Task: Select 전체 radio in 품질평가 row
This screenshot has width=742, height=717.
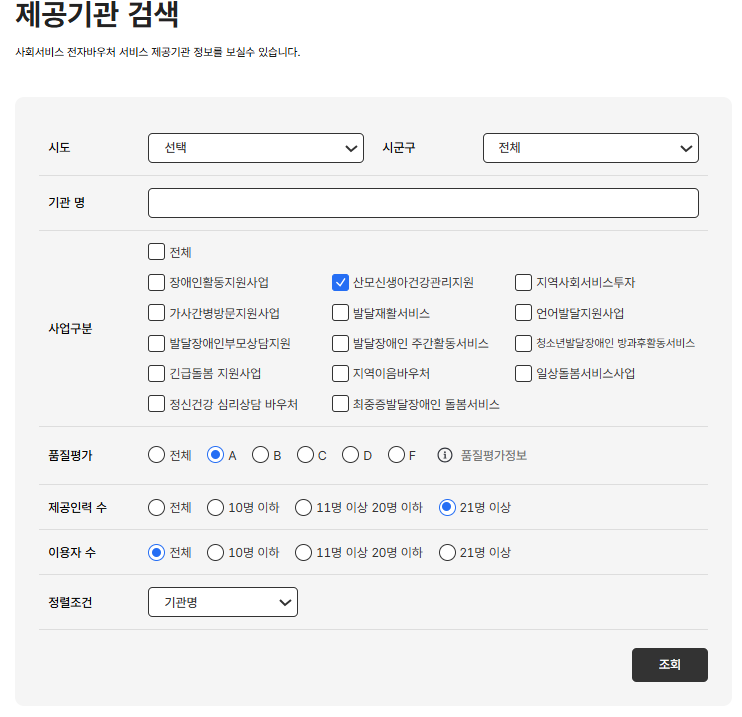Action: pos(156,455)
